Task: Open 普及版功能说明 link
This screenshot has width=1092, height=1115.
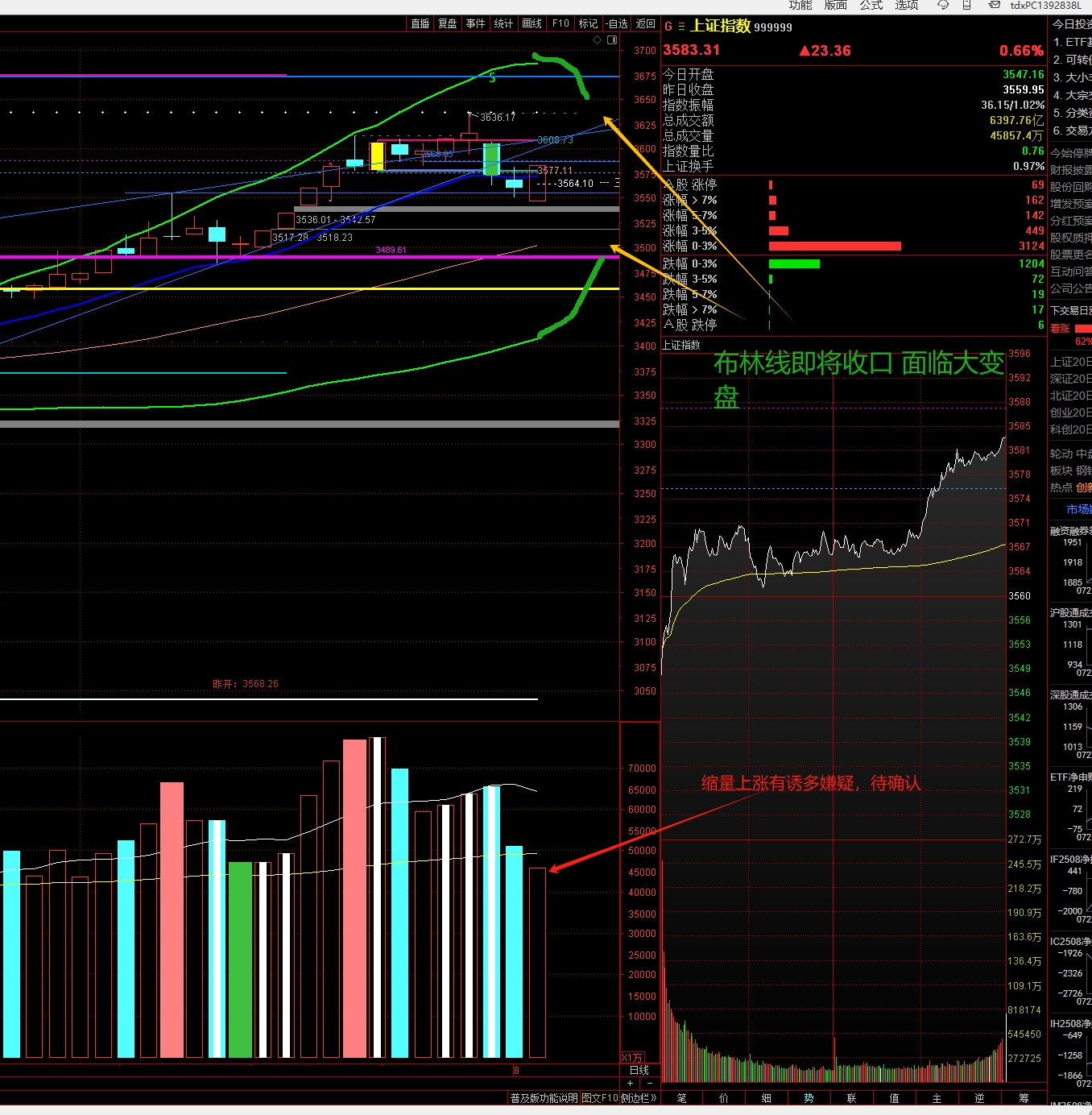Action: click(544, 1098)
